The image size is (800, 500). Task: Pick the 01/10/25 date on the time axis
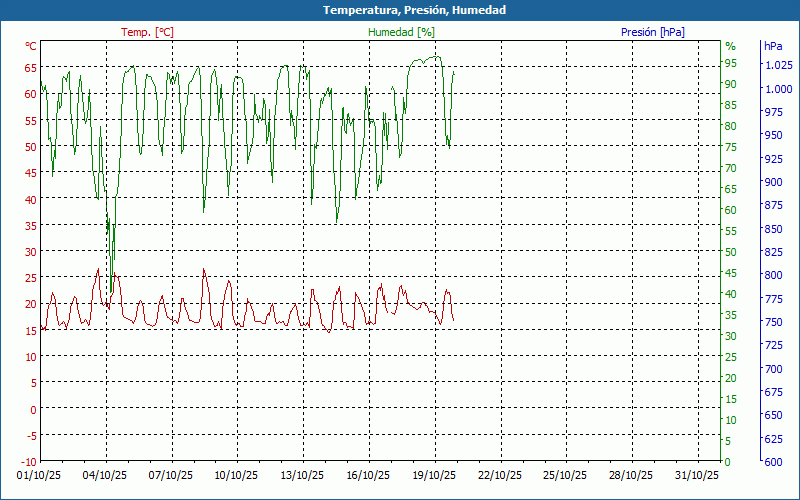40,476
